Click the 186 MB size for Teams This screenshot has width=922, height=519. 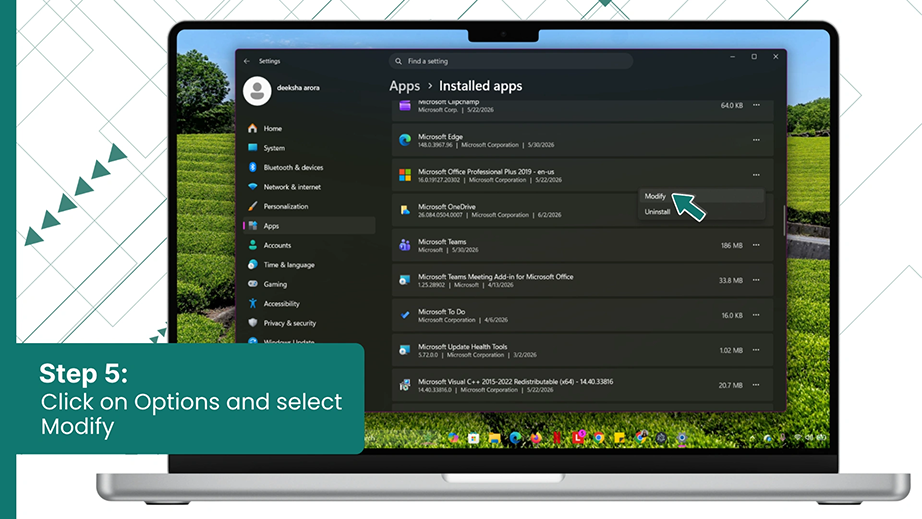(731, 246)
